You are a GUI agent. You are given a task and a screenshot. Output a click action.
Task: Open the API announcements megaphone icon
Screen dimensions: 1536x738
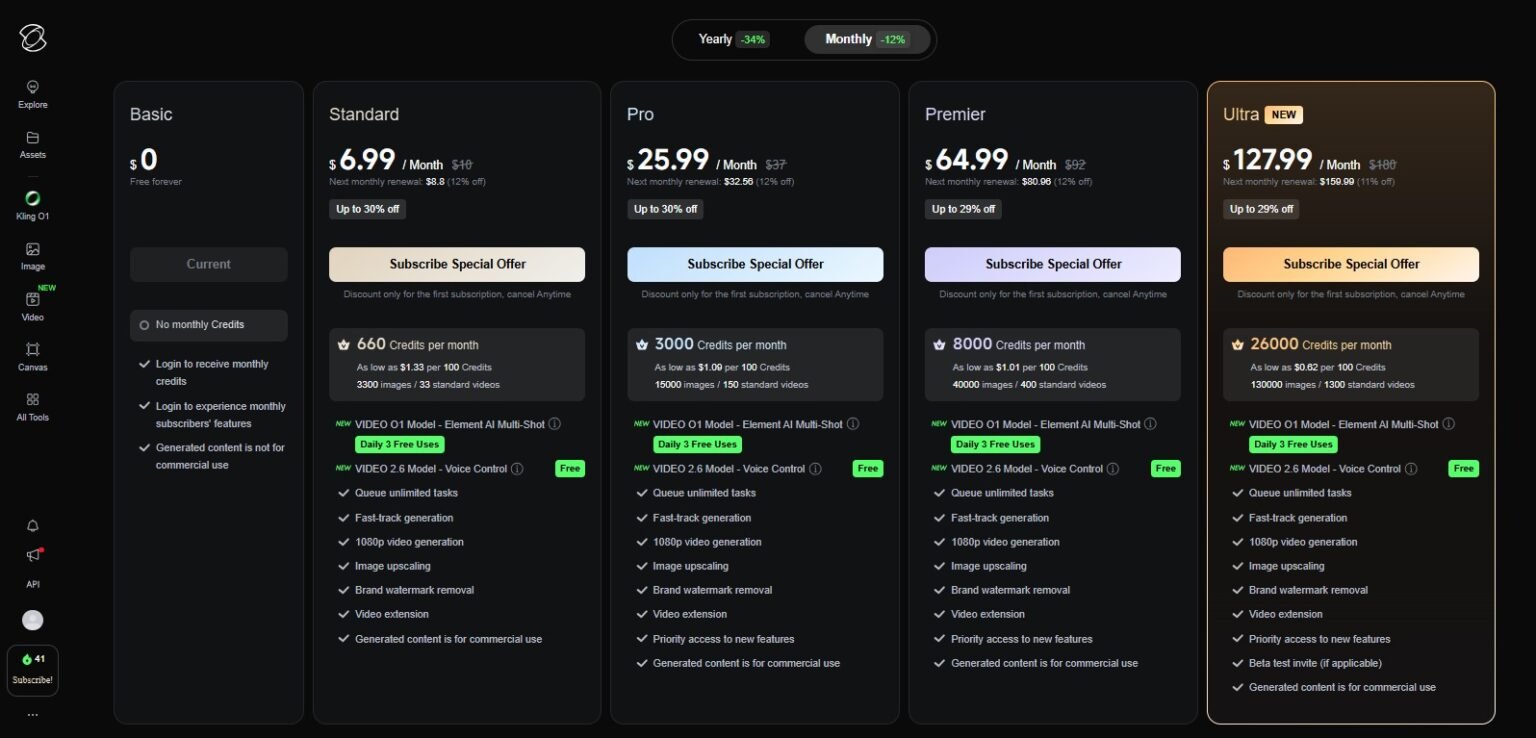point(32,555)
